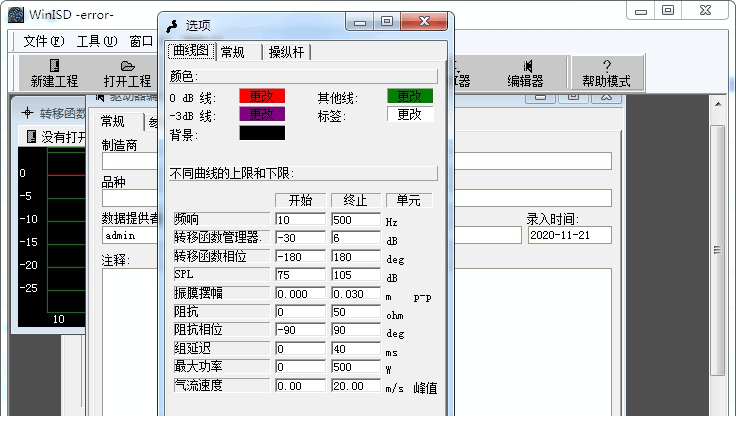The width and height of the screenshot is (736, 432).
Task: Click 转移函数相位 start field -180
Action: (300, 257)
